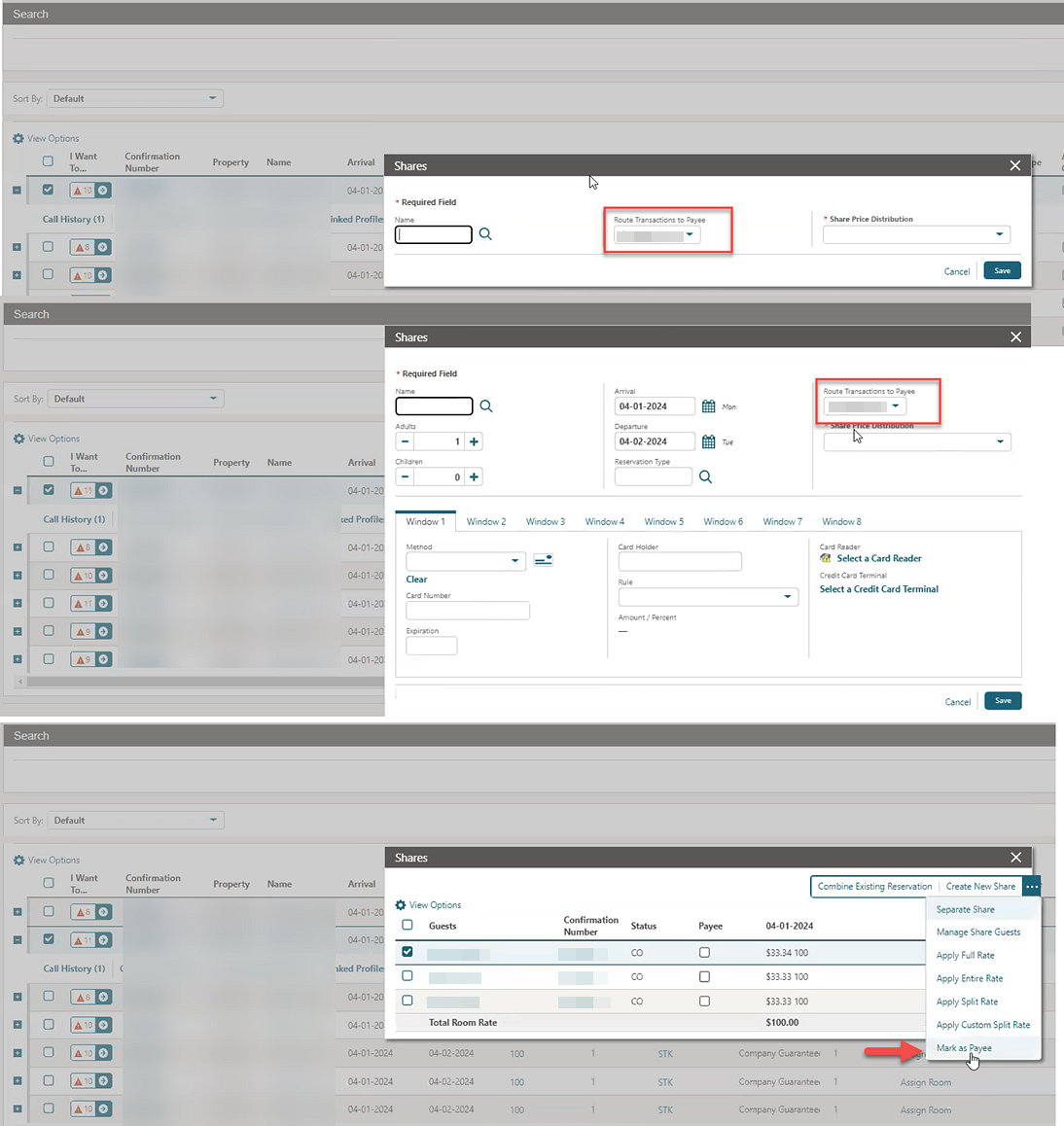
Task: Switch to the Window 1 tab
Action: point(425,521)
